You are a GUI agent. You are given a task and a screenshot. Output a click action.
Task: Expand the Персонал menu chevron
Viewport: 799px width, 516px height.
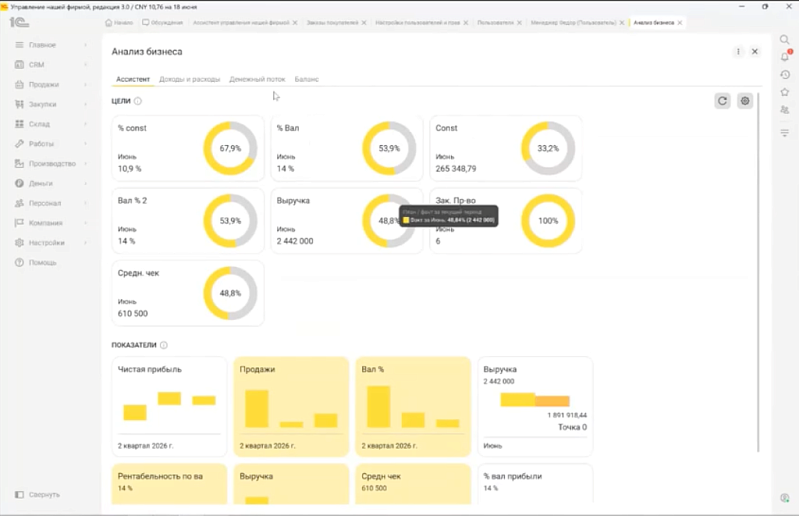[85, 203]
